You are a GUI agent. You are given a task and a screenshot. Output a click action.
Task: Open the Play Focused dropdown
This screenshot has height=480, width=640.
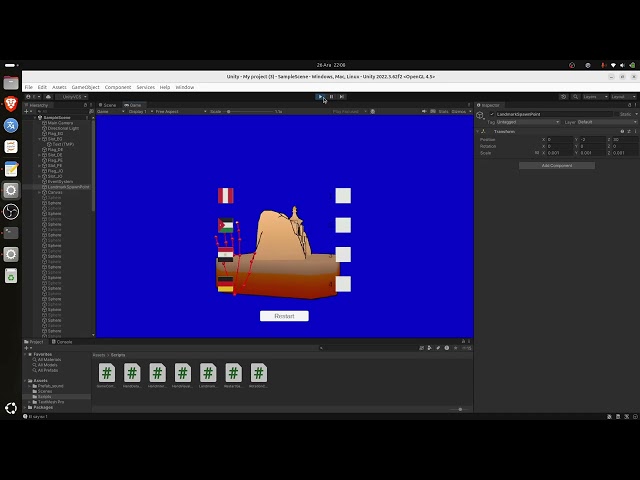coord(349,111)
